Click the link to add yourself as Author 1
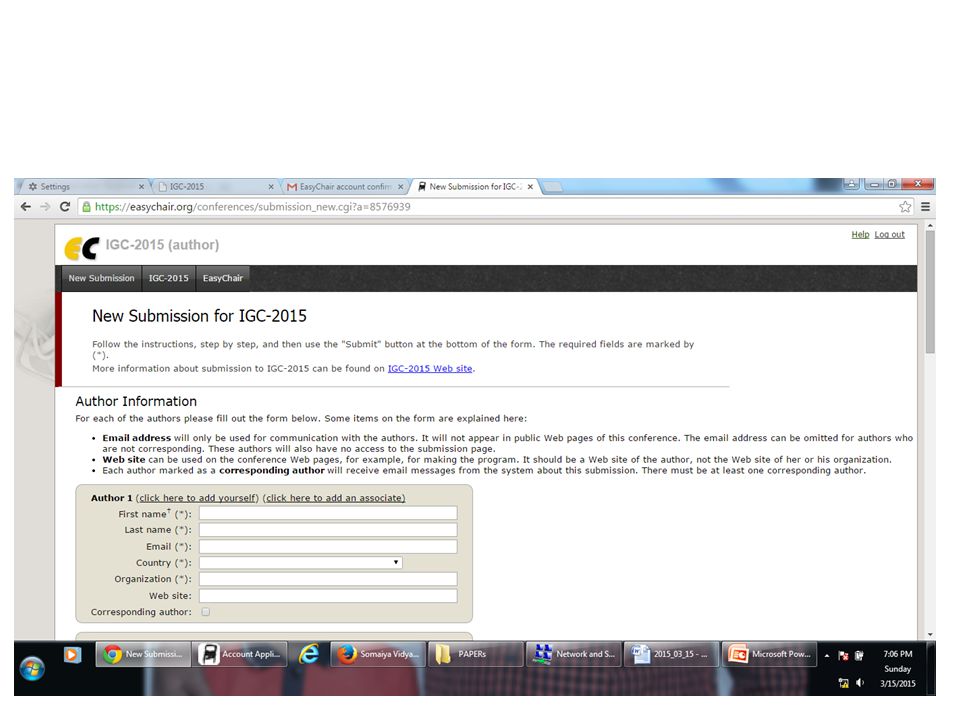The width and height of the screenshot is (960, 720). tap(197, 498)
